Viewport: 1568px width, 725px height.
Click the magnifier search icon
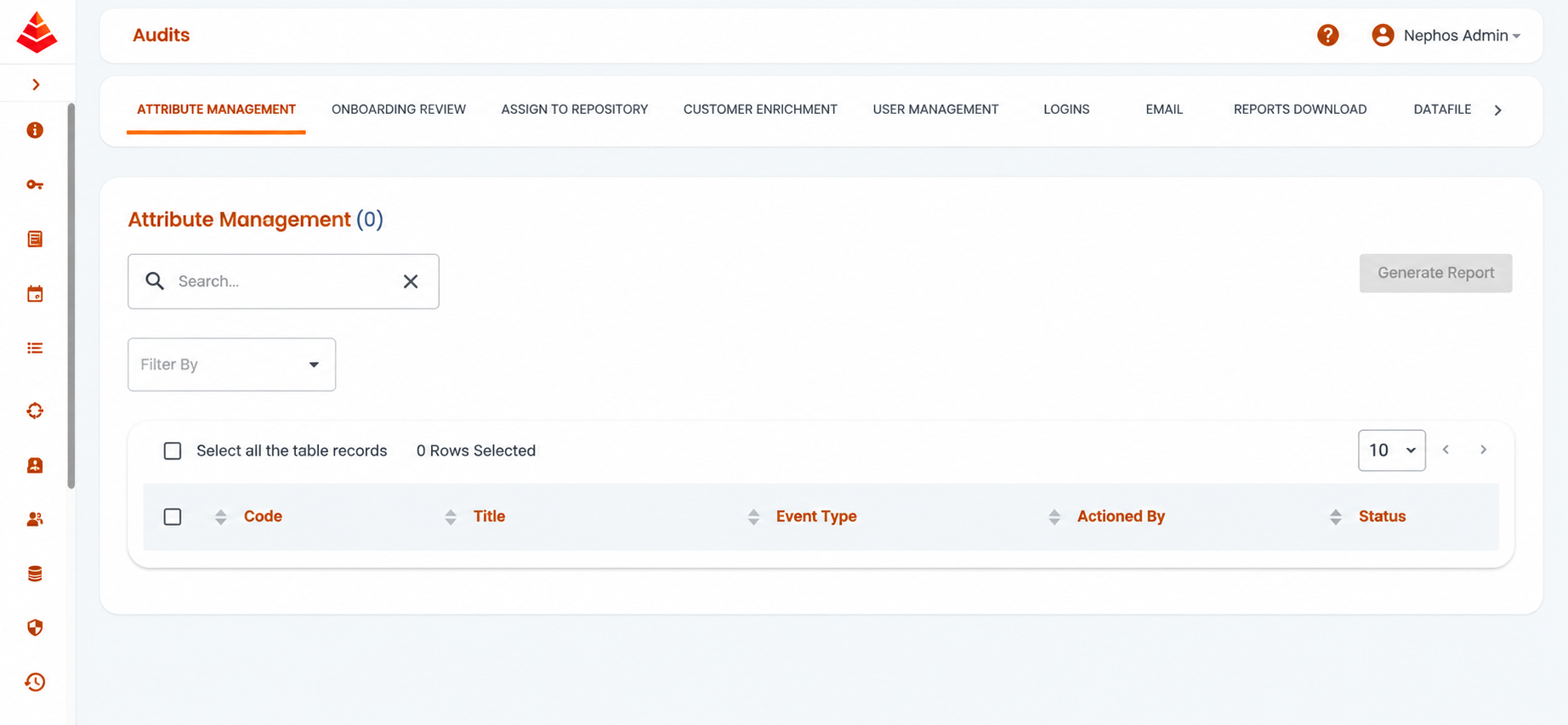[x=155, y=281]
